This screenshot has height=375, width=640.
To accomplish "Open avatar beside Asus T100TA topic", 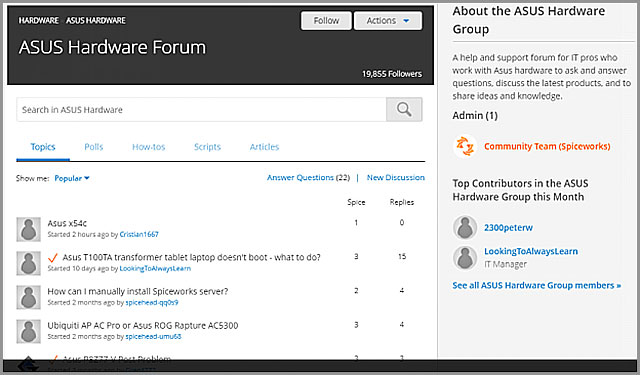I will click(x=29, y=263).
